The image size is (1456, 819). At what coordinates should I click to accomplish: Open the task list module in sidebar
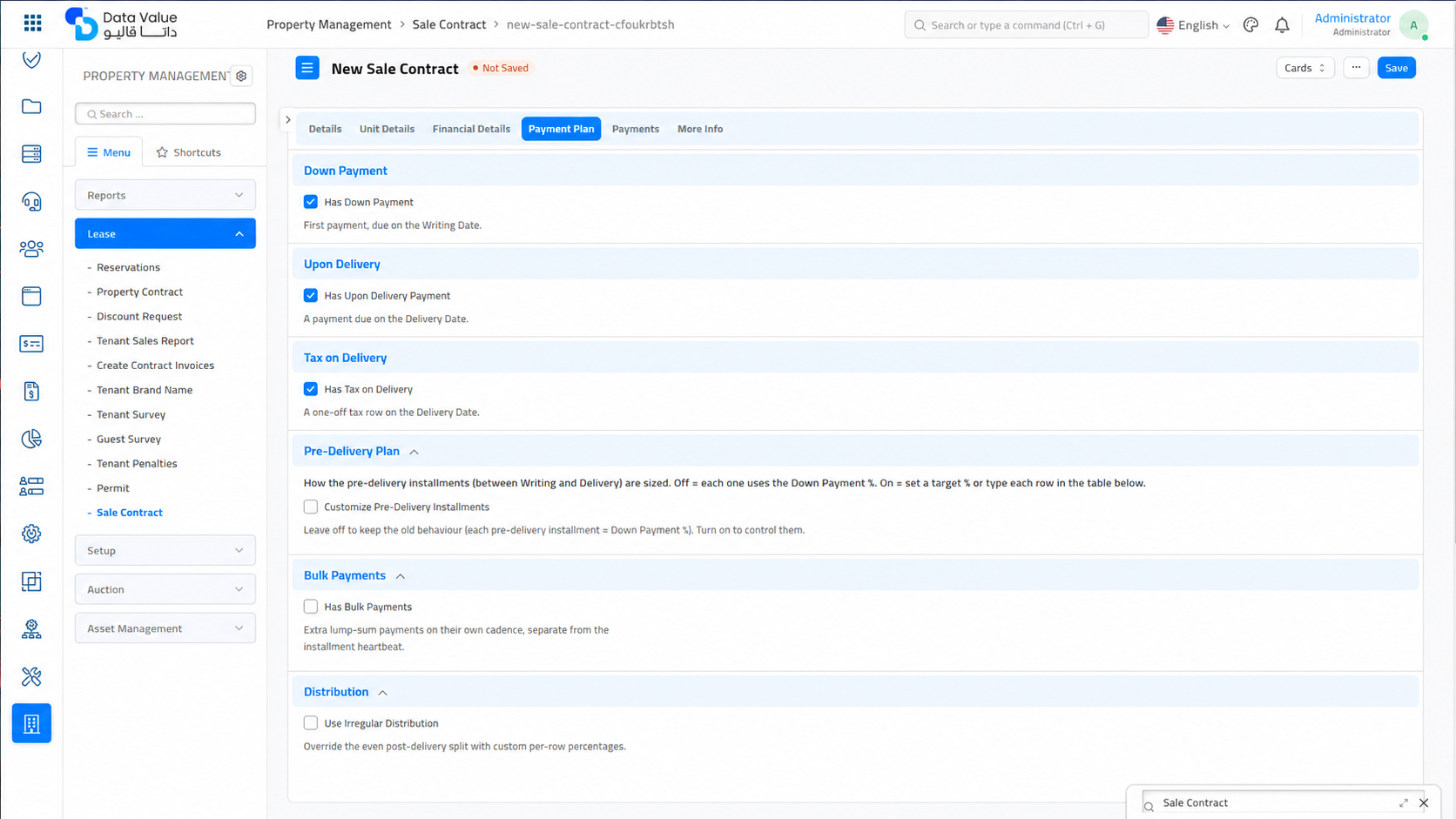tap(31, 487)
